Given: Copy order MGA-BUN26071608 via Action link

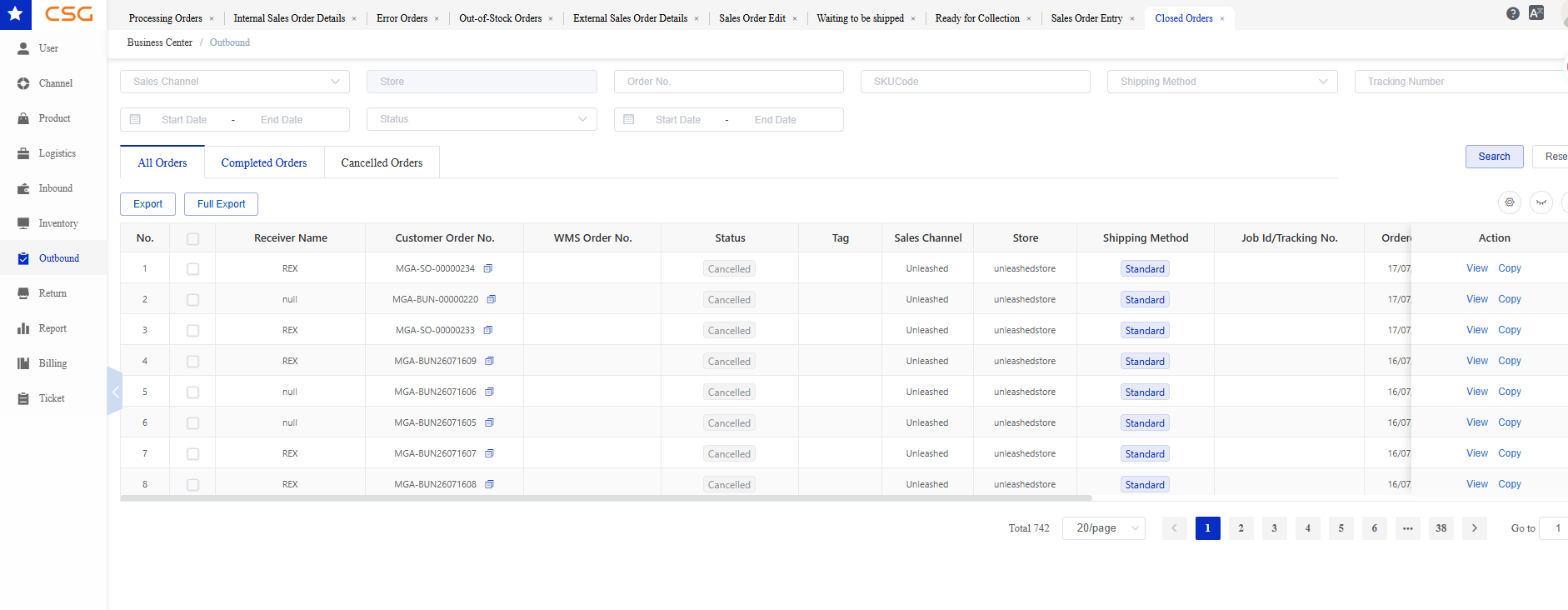Looking at the screenshot, I should [1510, 484].
